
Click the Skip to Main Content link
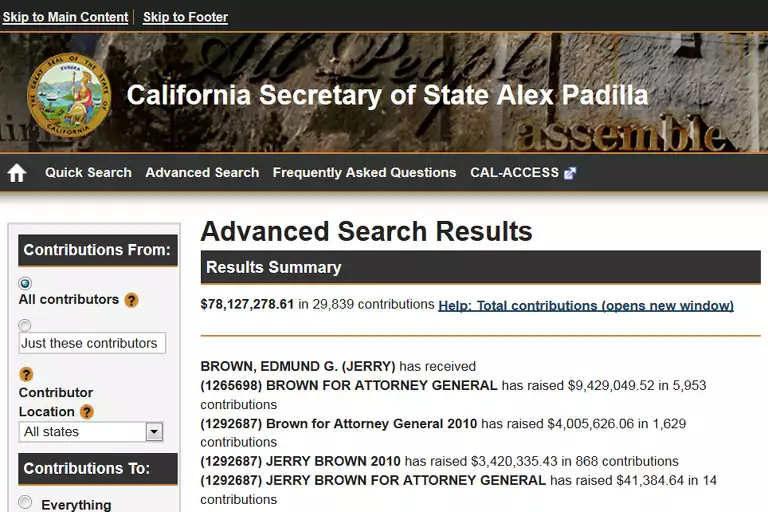point(65,17)
